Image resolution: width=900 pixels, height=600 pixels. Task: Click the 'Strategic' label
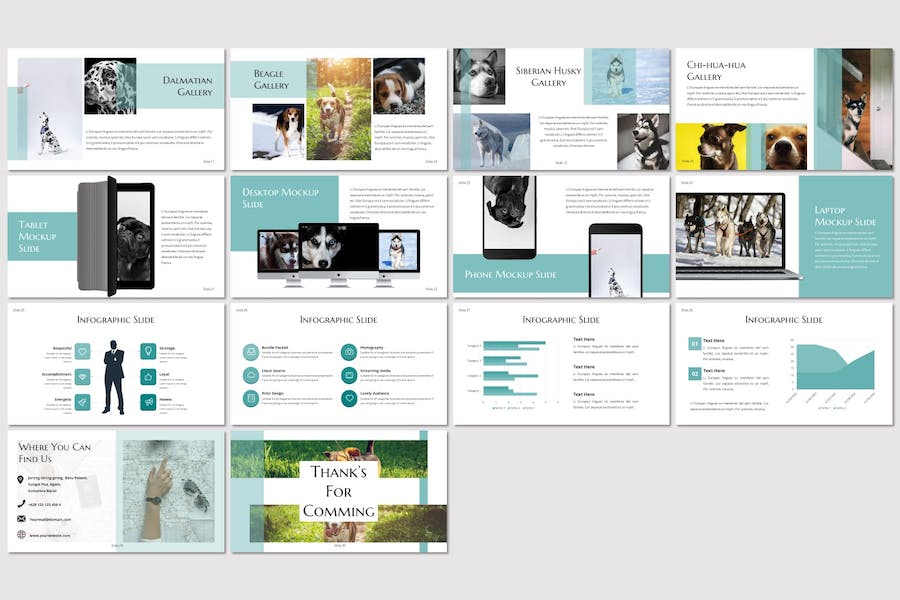click(x=167, y=348)
